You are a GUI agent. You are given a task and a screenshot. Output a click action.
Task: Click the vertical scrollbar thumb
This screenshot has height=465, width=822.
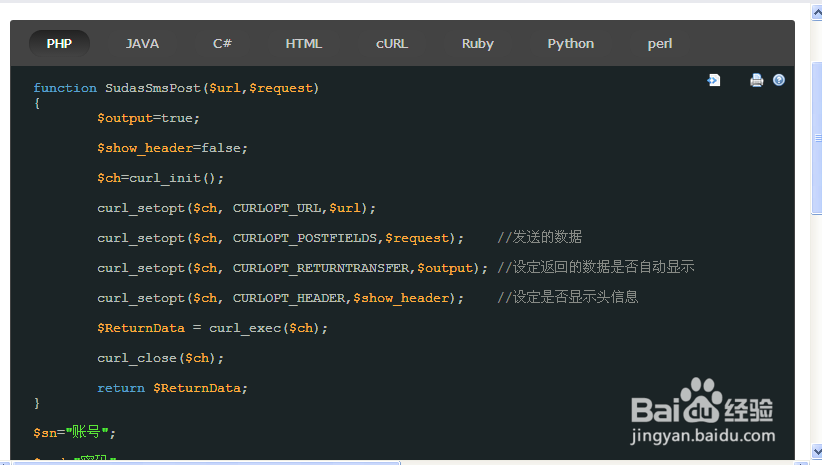[x=817, y=138]
